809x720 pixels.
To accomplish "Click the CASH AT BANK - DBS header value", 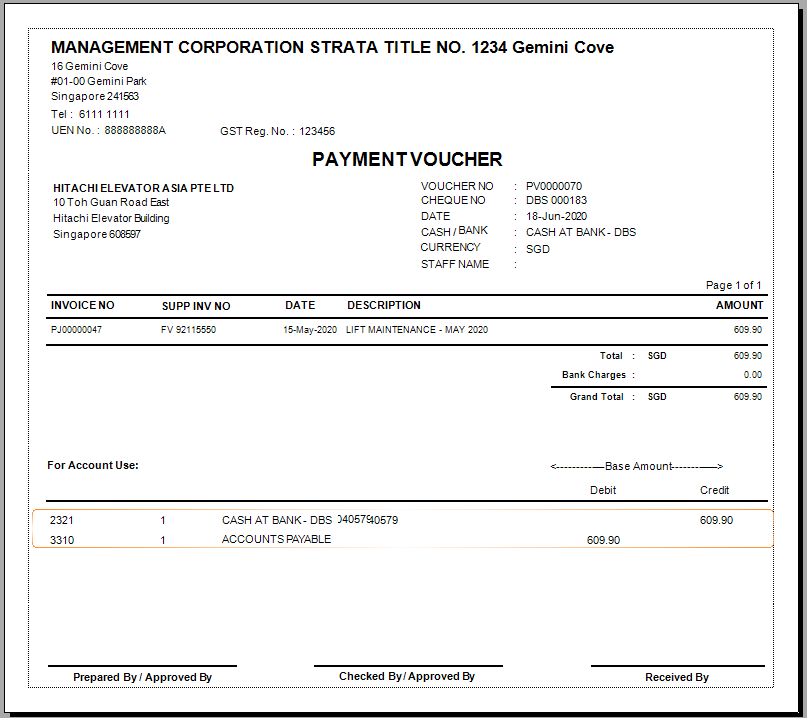I will [x=581, y=232].
